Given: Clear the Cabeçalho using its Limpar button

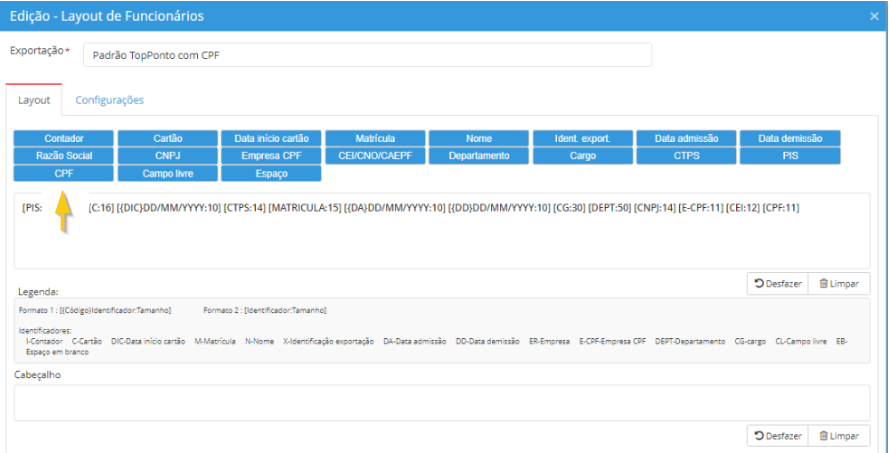Looking at the screenshot, I should pos(838,436).
